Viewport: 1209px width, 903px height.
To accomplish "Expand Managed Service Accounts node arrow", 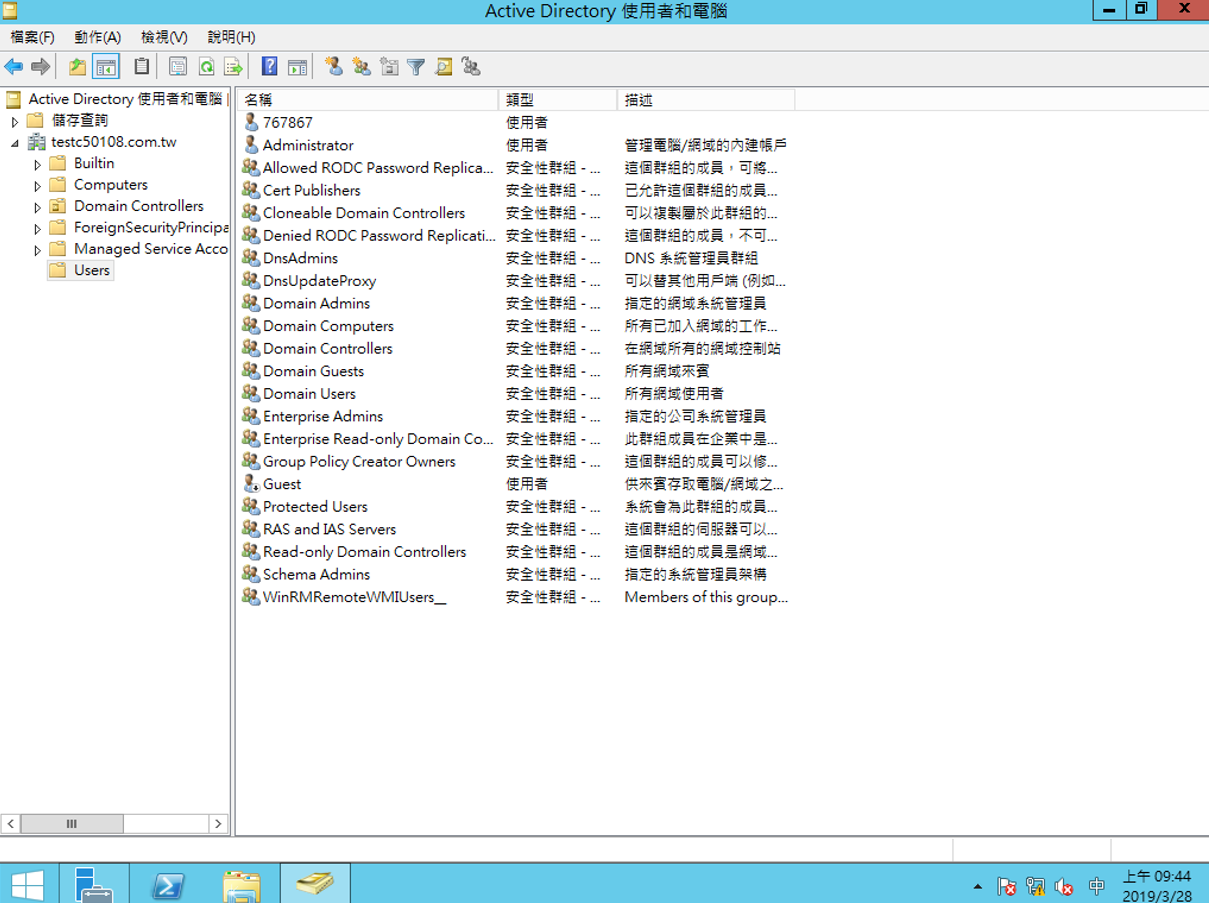I will pos(38,250).
